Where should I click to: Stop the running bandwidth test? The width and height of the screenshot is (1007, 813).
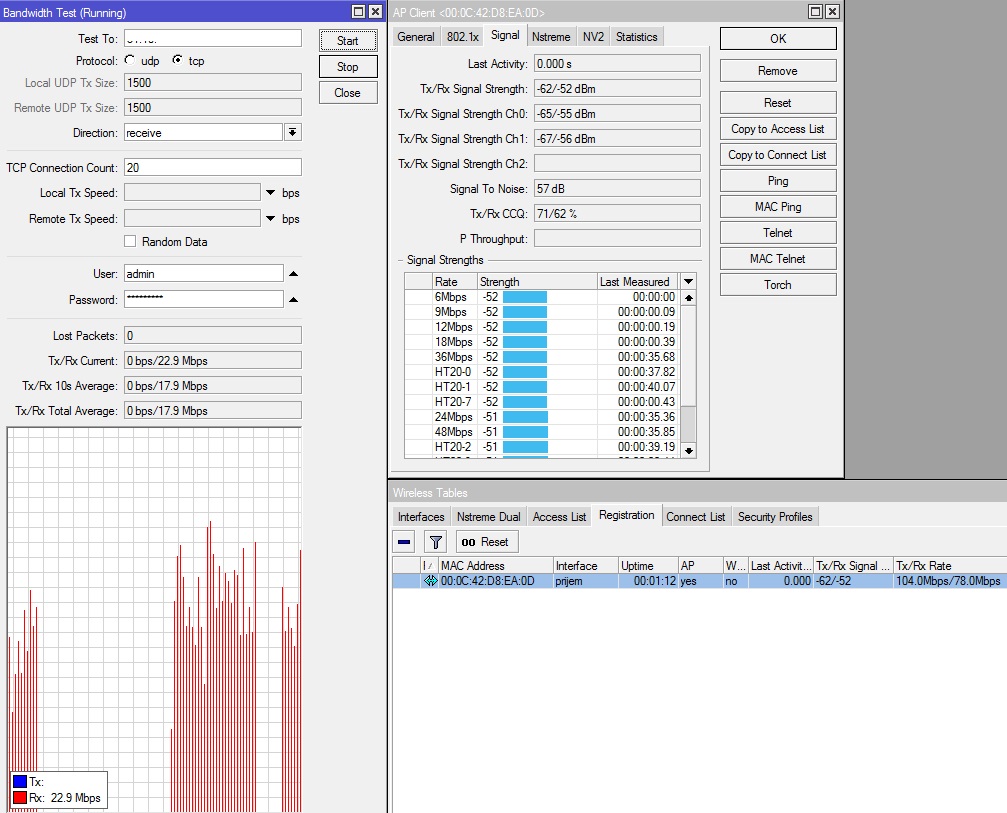pyautogui.click(x=348, y=67)
